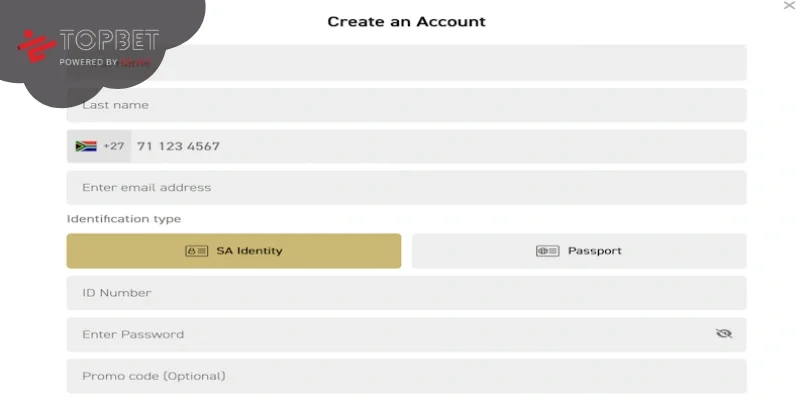Click the Enter email address field
Image resolution: width=800 pixels, height=400 pixels.
(x=407, y=188)
